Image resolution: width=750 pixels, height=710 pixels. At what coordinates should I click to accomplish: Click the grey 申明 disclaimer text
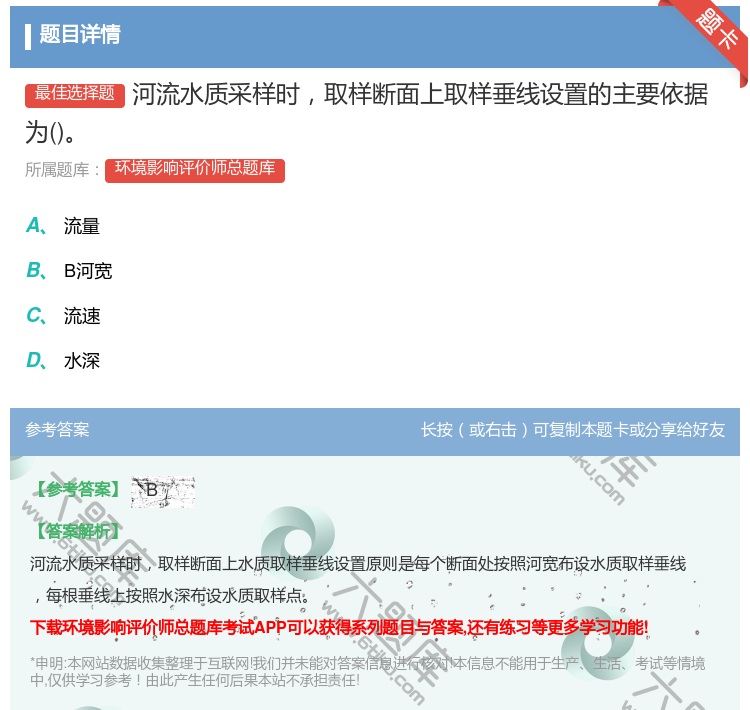(367, 672)
